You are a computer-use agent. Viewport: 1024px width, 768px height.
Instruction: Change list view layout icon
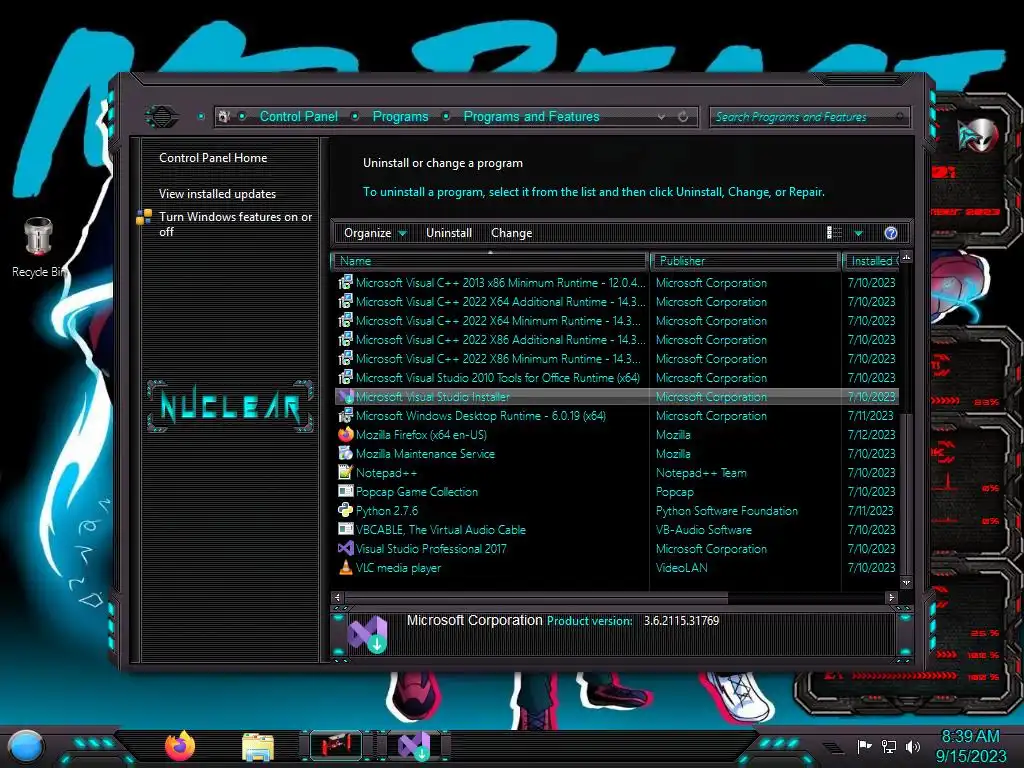(x=834, y=233)
